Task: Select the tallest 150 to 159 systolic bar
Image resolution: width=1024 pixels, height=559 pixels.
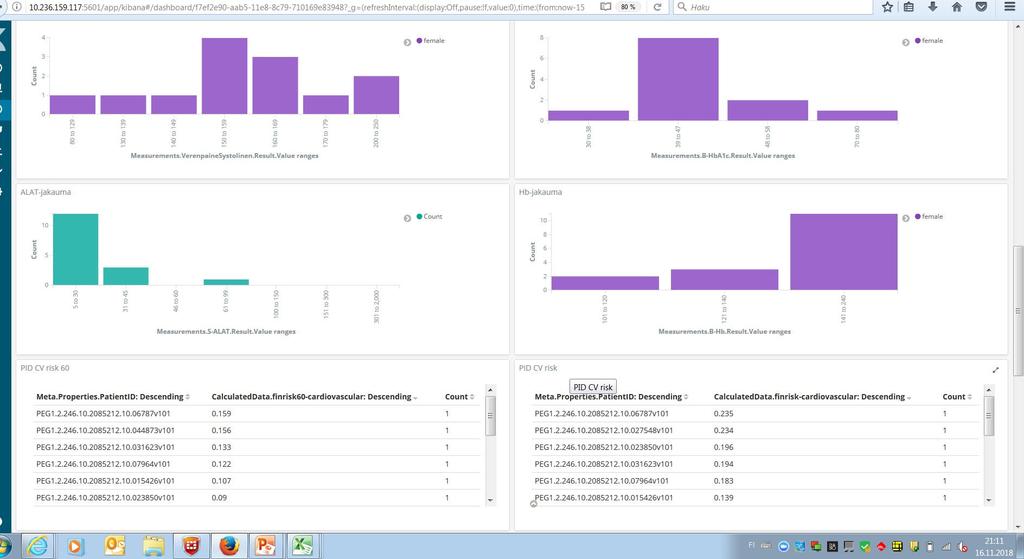Action: pos(224,76)
